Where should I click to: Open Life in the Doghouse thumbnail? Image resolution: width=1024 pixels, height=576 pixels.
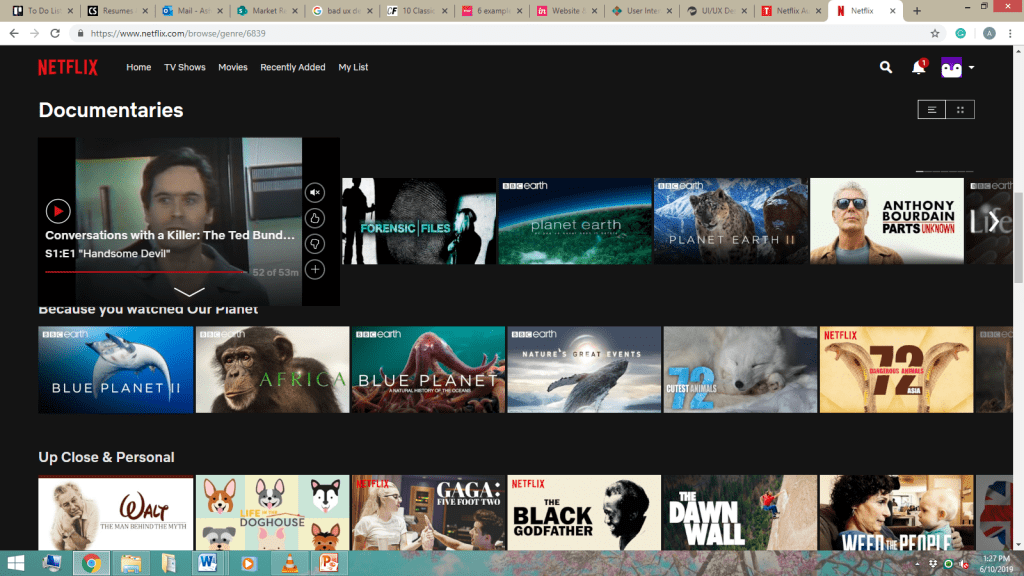pyautogui.click(x=272, y=513)
